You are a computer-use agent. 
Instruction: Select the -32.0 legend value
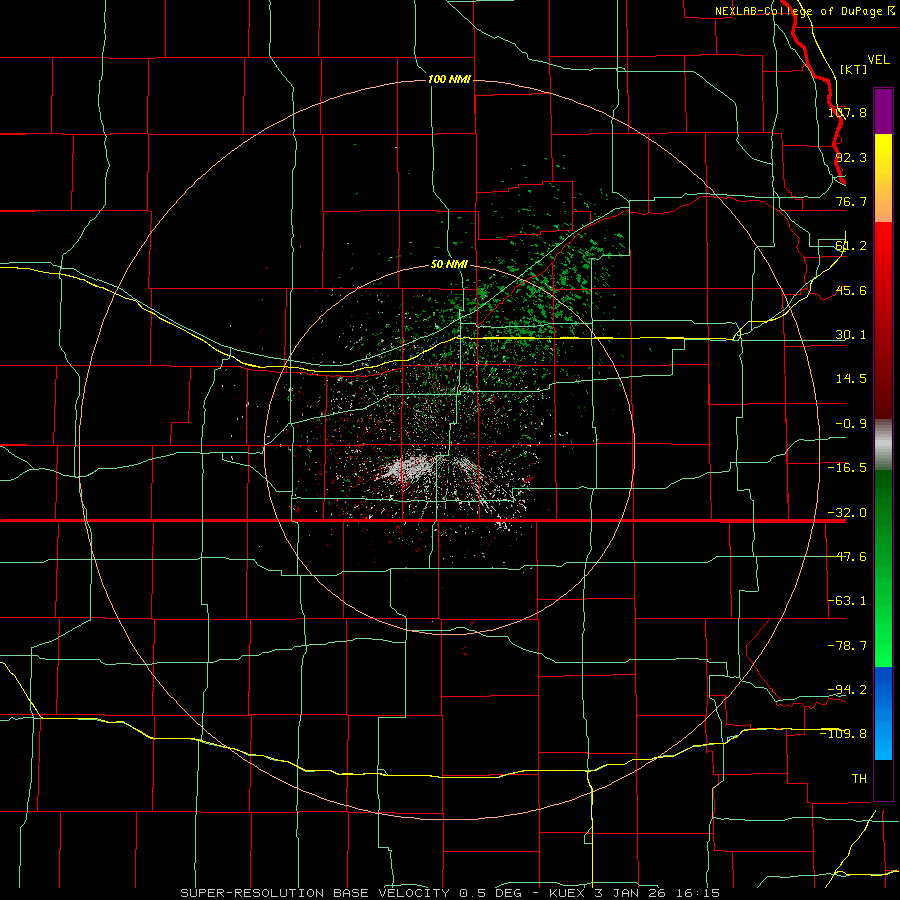(x=847, y=513)
